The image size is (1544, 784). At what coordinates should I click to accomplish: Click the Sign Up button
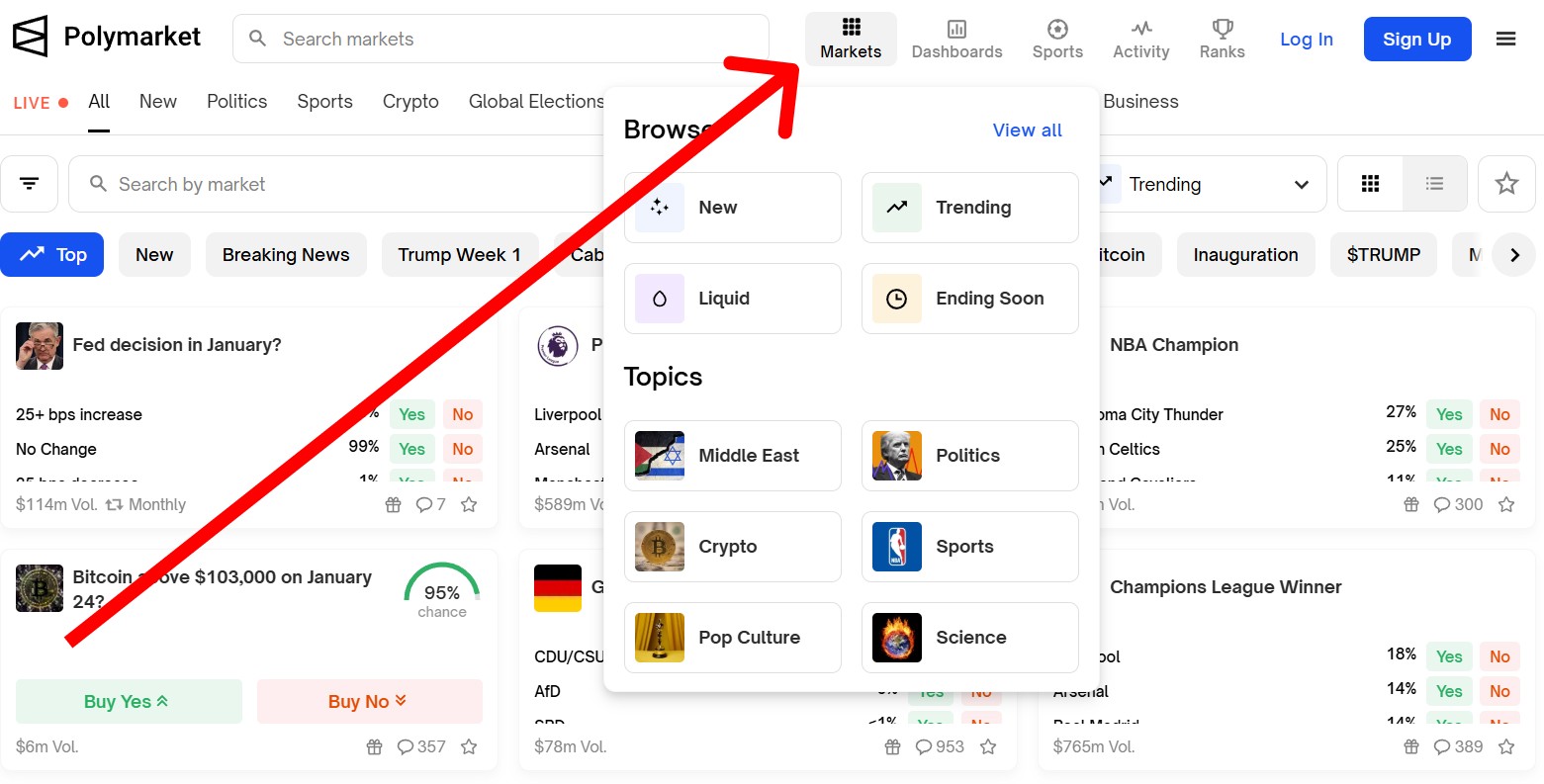tap(1417, 40)
